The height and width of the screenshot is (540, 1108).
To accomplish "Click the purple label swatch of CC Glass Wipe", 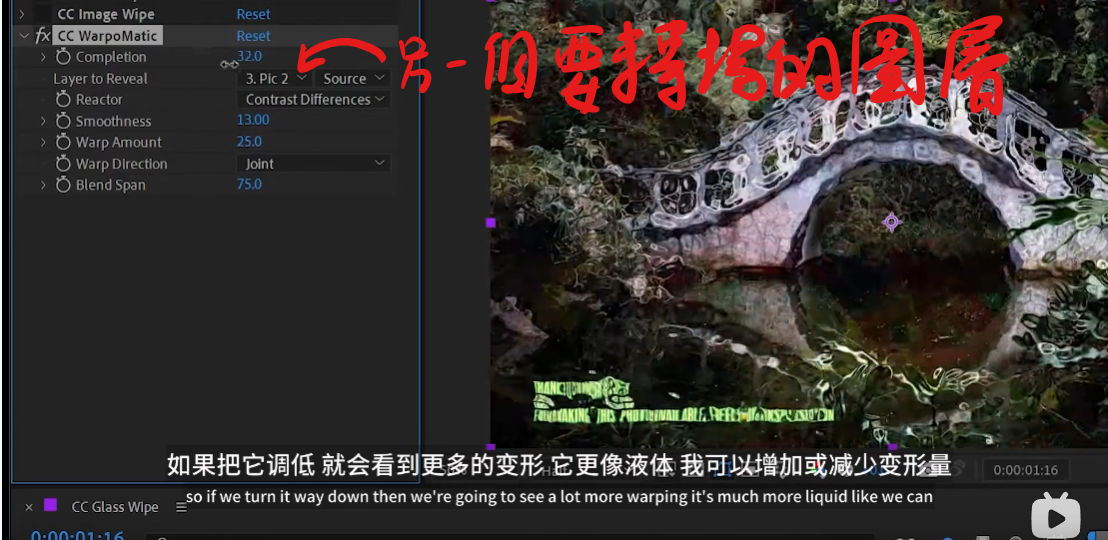I will click(50, 505).
